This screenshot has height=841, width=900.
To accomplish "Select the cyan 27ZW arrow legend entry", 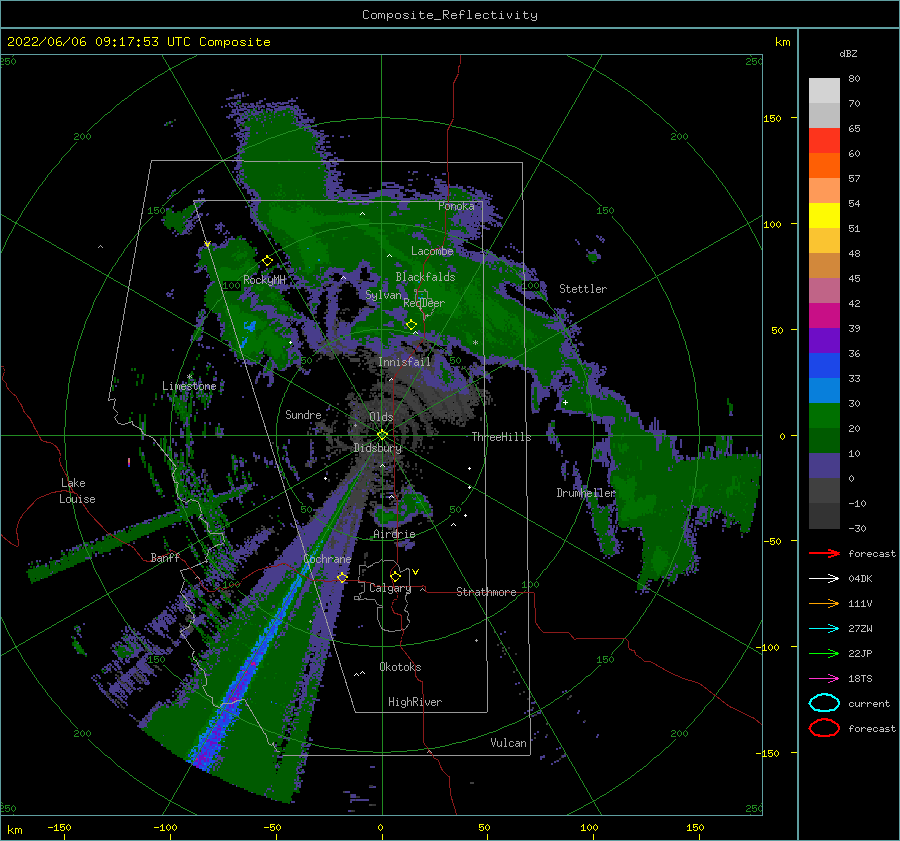I will (x=824, y=629).
